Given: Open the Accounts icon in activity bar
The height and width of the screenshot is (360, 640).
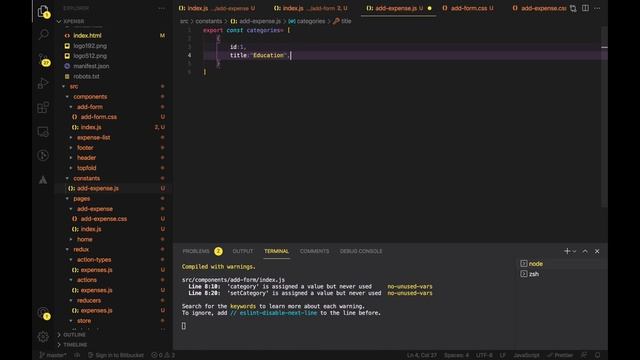Looking at the screenshot, I should coord(43,313).
